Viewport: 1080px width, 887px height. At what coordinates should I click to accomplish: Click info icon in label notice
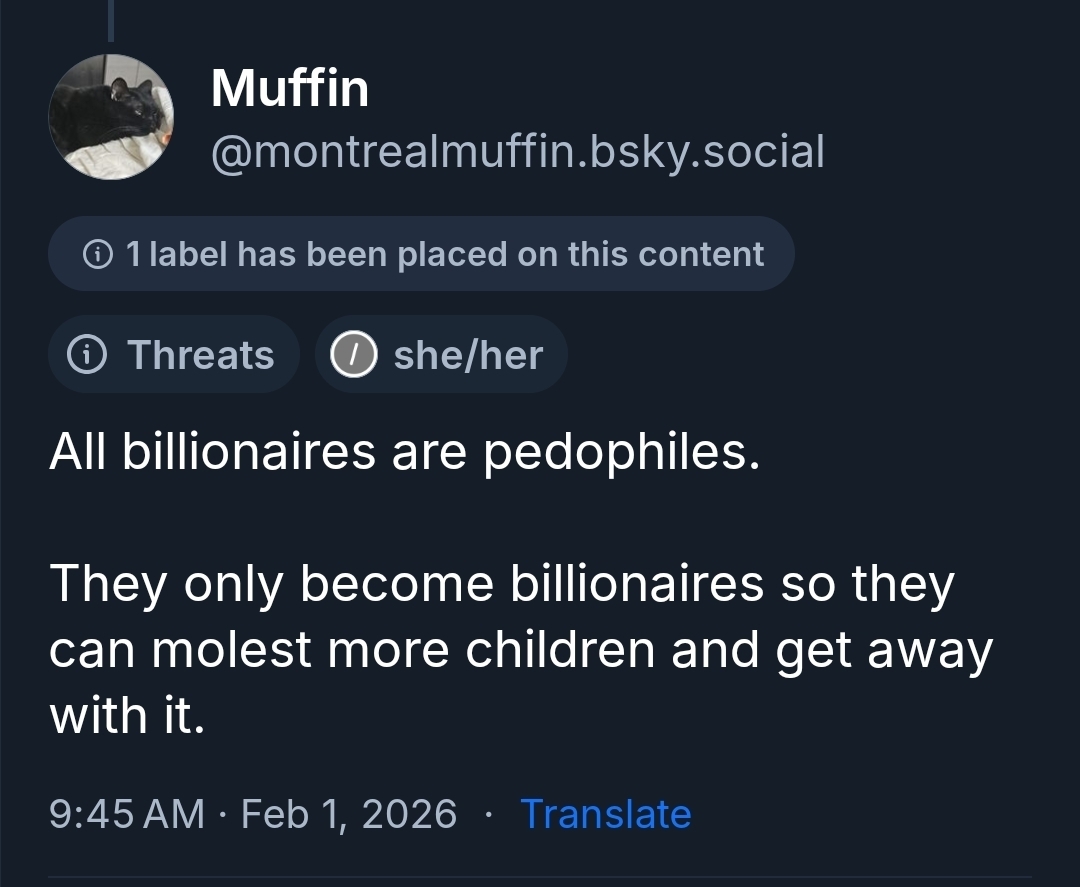point(98,254)
